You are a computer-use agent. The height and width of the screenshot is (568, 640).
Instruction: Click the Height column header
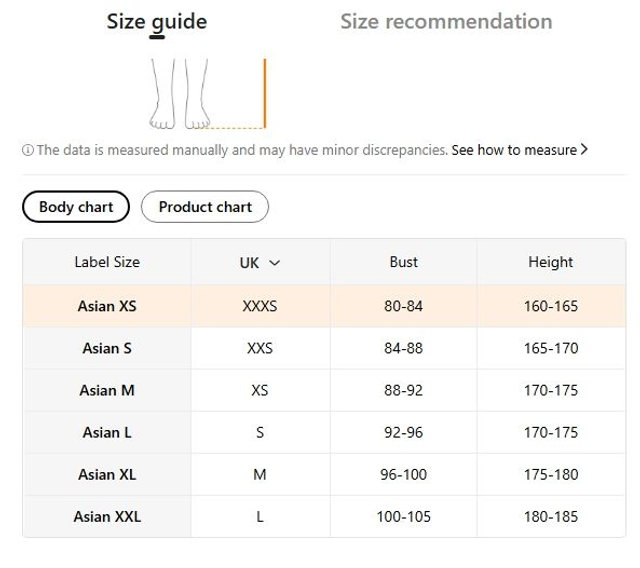(551, 262)
